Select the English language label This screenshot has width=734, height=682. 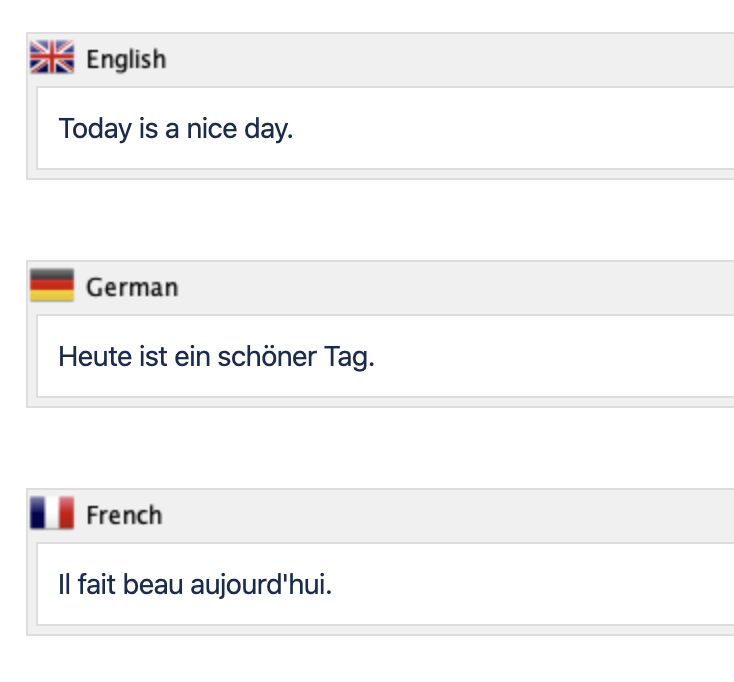coord(126,59)
